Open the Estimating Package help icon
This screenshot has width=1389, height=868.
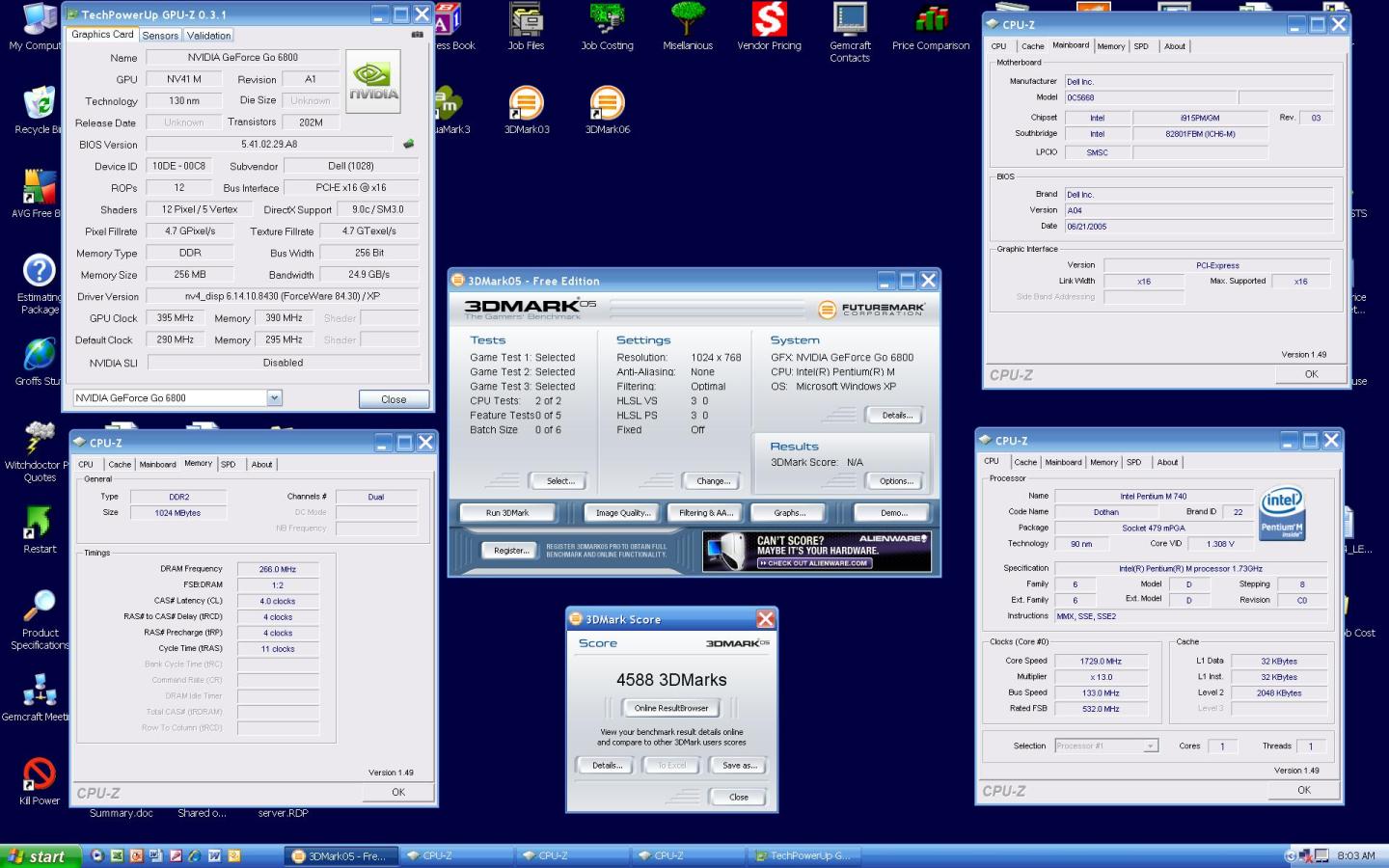tap(39, 270)
